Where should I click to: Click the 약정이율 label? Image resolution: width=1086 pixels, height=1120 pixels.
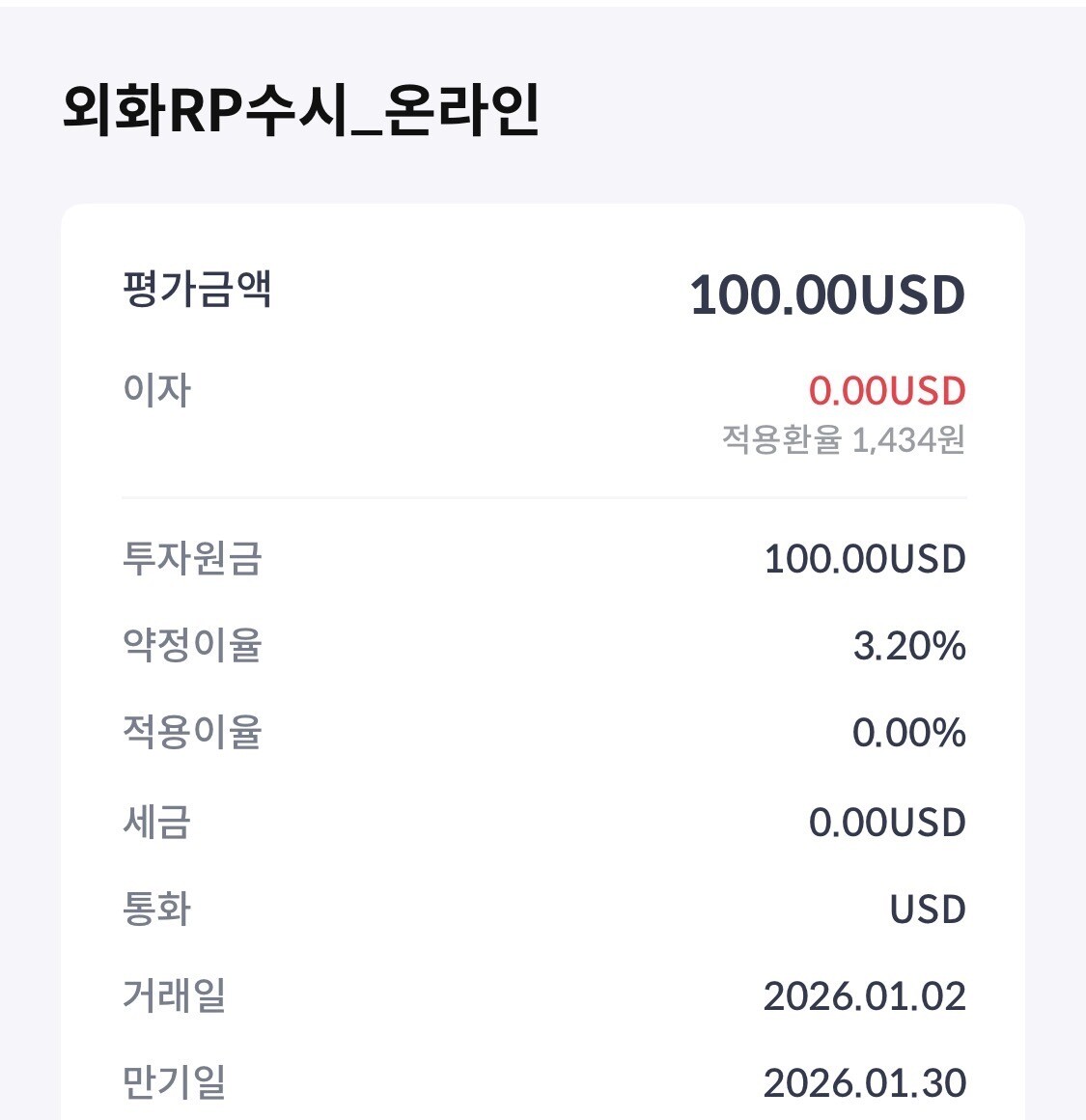tap(192, 645)
